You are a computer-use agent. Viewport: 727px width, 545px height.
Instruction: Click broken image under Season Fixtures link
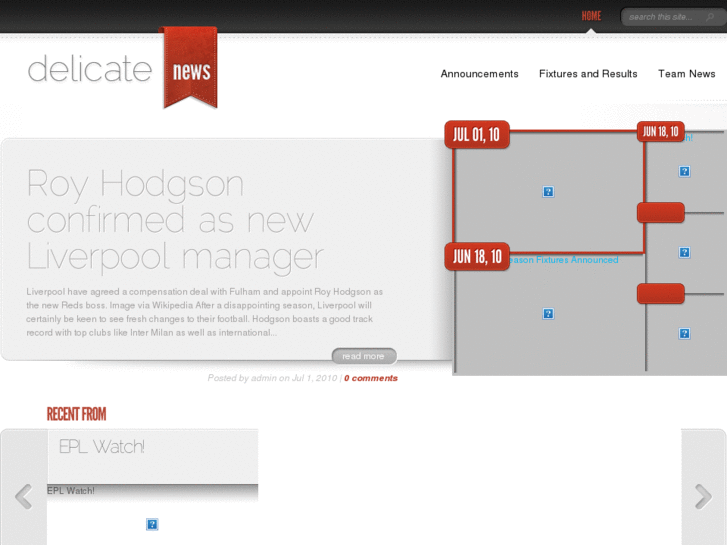tap(548, 314)
